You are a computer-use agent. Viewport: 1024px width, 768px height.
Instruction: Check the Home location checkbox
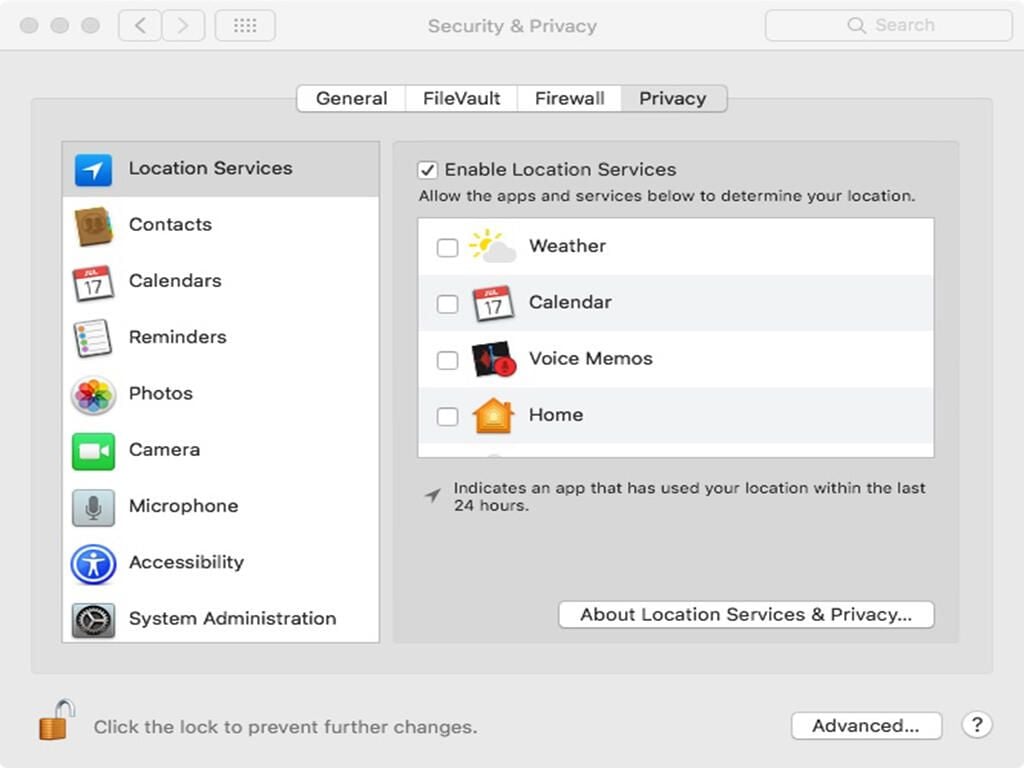pyautogui.click(x=447, y=416)
